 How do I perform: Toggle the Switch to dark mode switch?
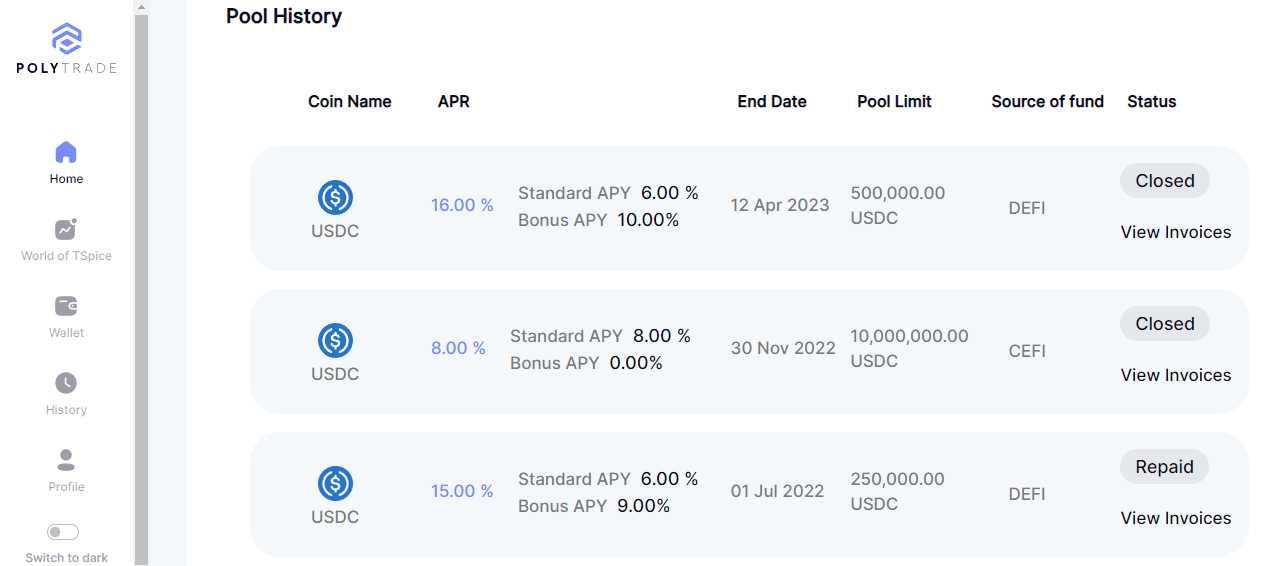[63, 532]
